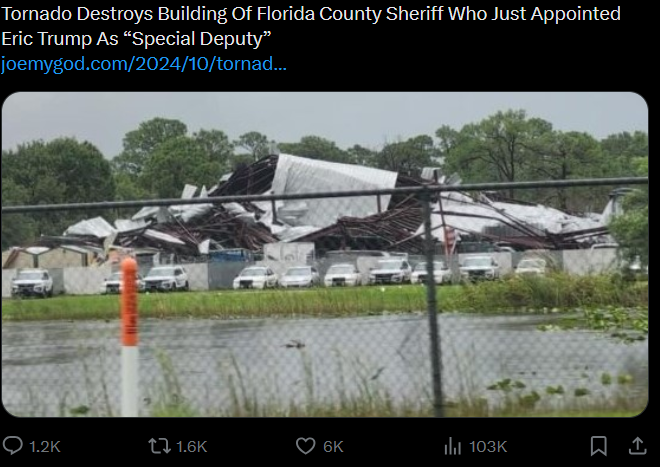Click the 103K views count
Screen dimensions: 660x467
pyautogui.click(x=488, y=447)
